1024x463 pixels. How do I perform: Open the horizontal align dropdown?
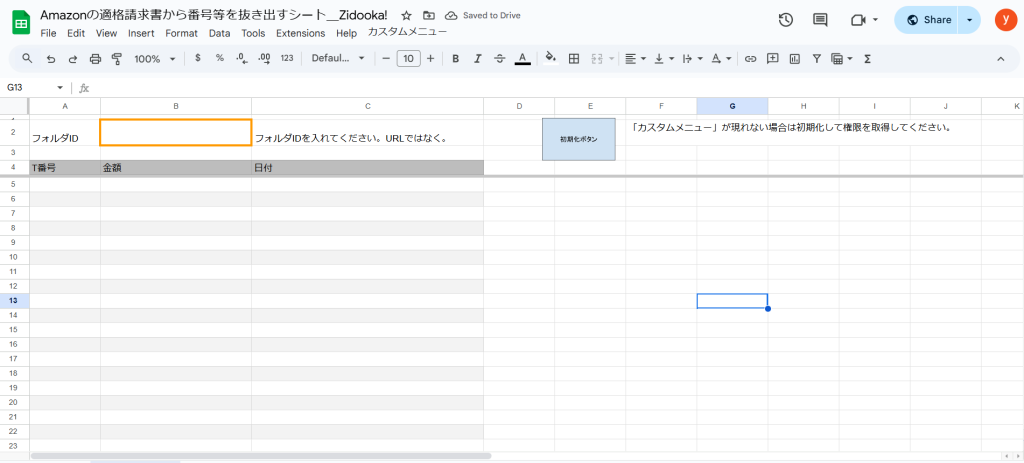tap(635, 59)
